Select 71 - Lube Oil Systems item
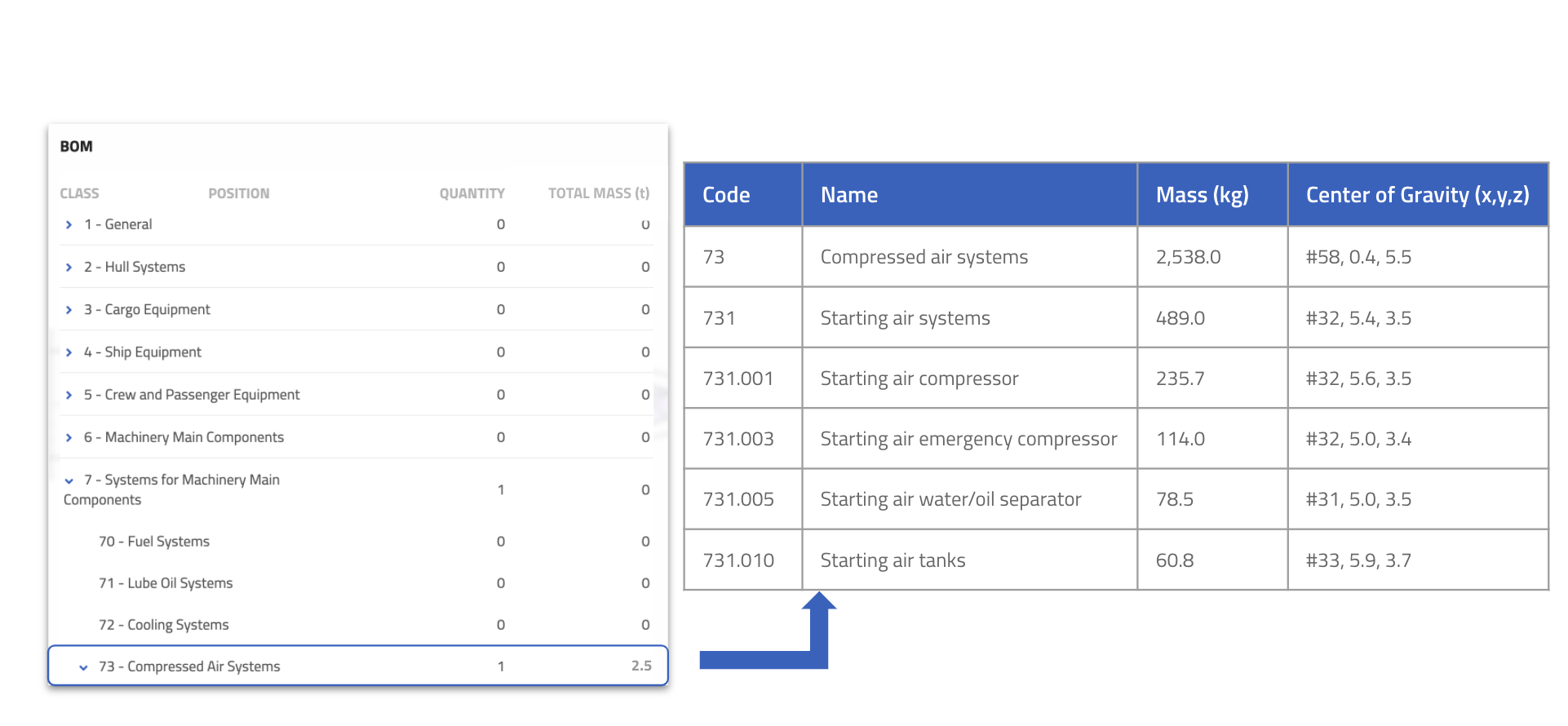Image resolution: width=1568 pixels, height=726 pixels. 166,583
